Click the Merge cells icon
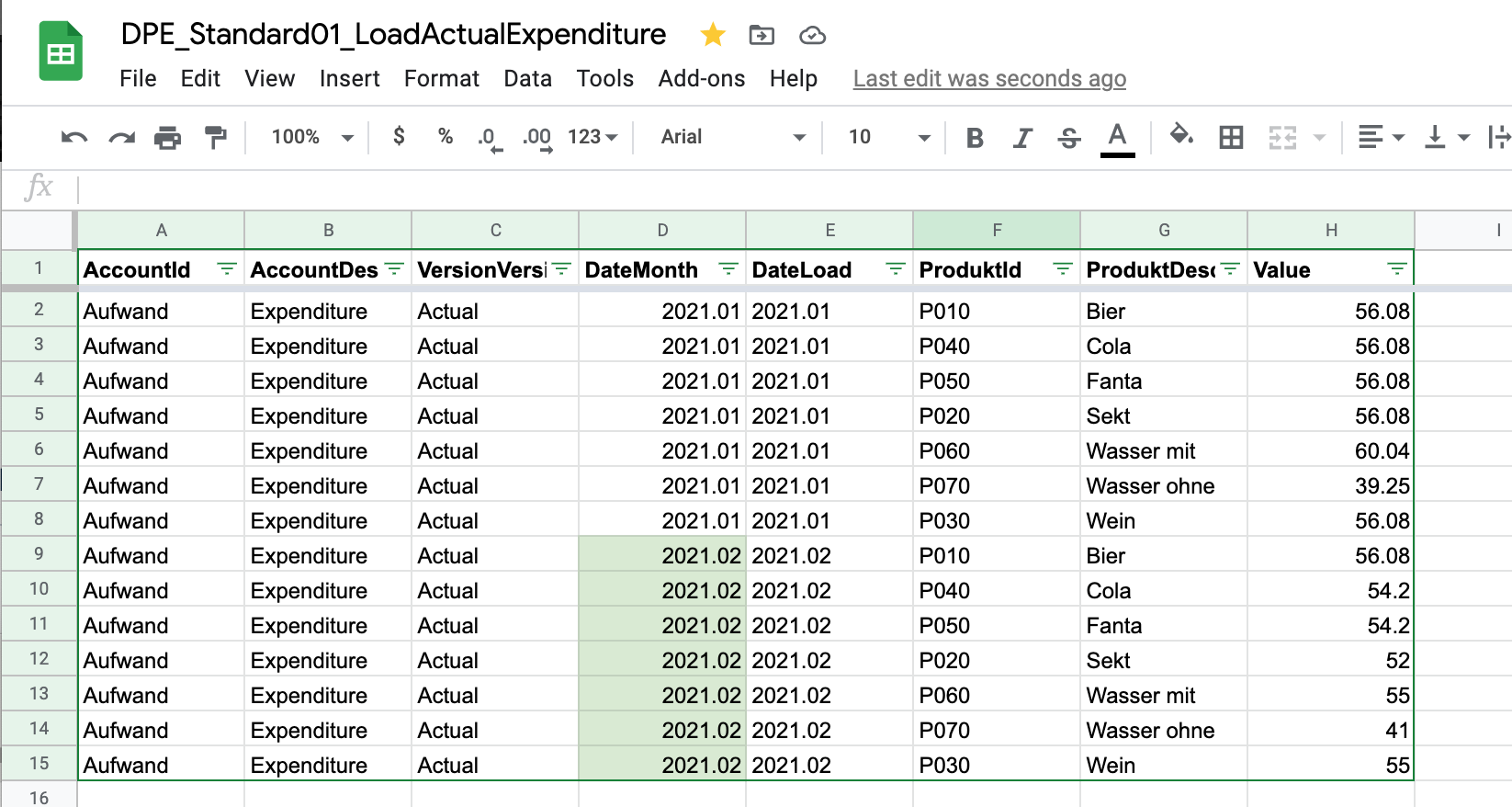The width and height of the screenshot is (1512, 807). click(x=1282, y=138)
